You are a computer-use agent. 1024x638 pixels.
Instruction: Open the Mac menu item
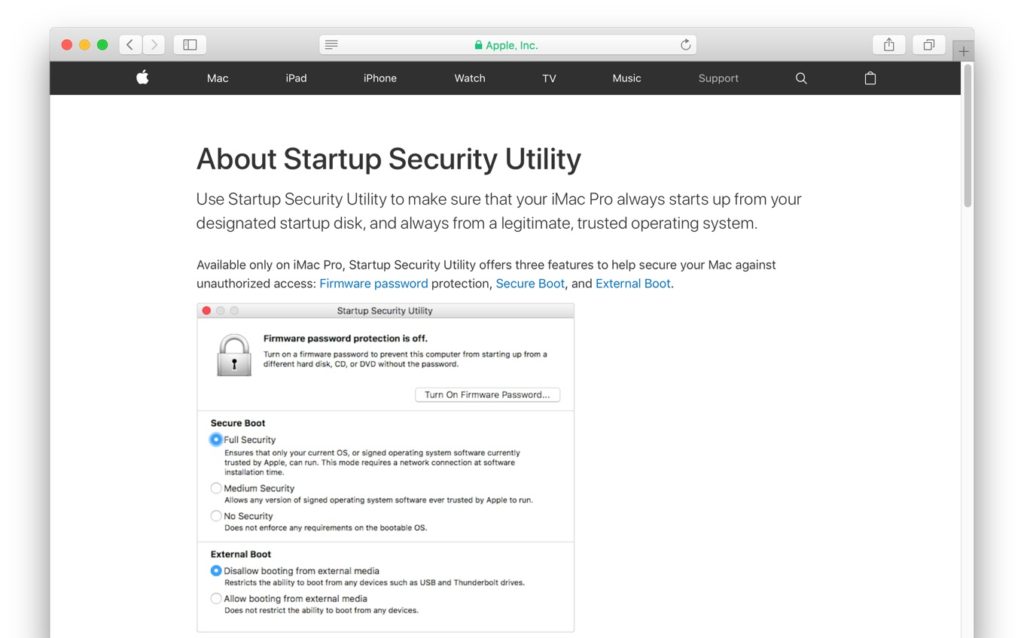pos(217,78)
